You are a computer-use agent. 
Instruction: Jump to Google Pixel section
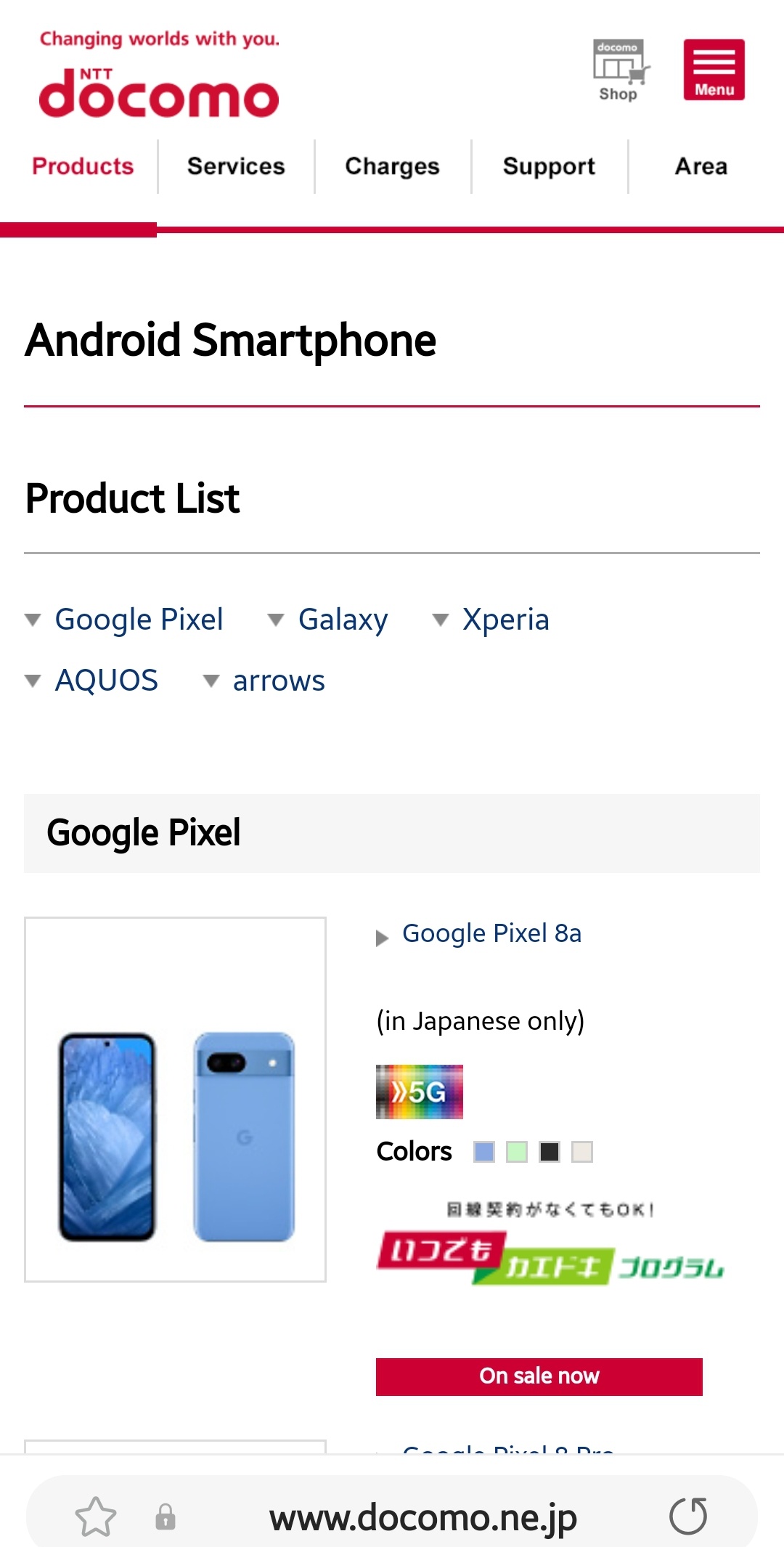[x=139, y=620]
